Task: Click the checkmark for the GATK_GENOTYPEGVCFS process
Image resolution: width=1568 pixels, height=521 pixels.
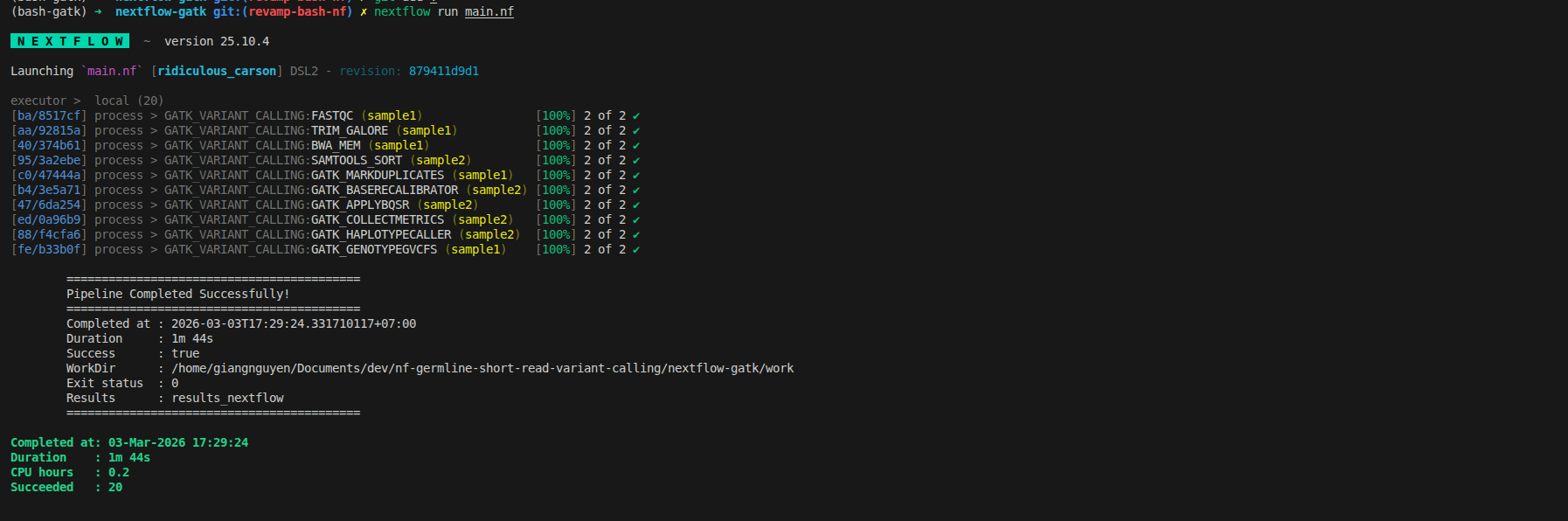Action: point(636,249)
